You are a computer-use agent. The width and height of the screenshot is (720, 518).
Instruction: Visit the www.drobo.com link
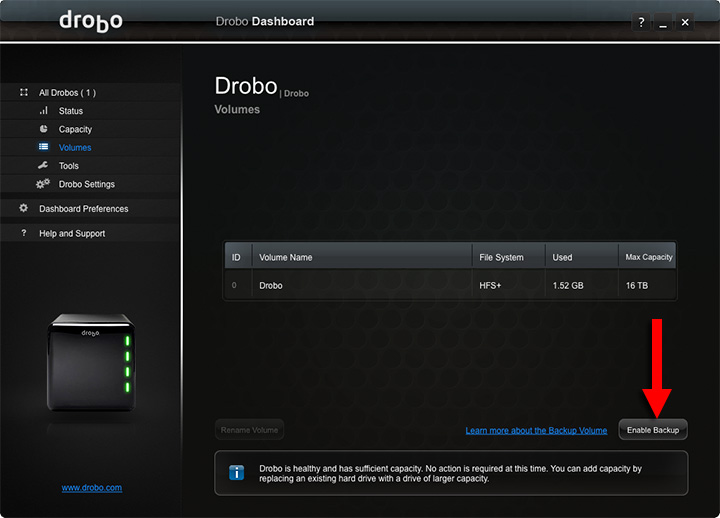[92, 488]
